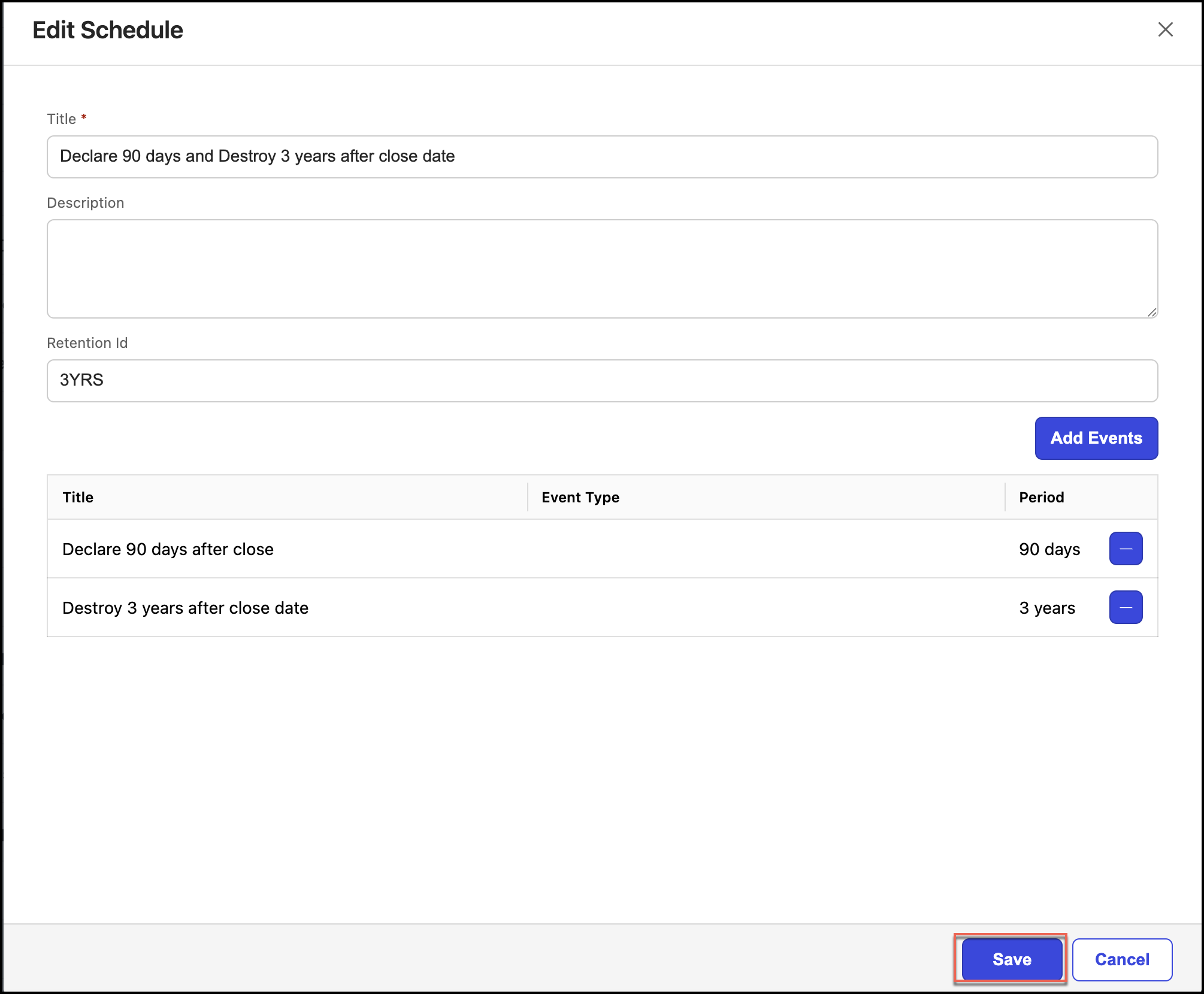Sort the table by Event Type column
The height and width of the screenshot is (994, 1204).
[x=580, y=497]
